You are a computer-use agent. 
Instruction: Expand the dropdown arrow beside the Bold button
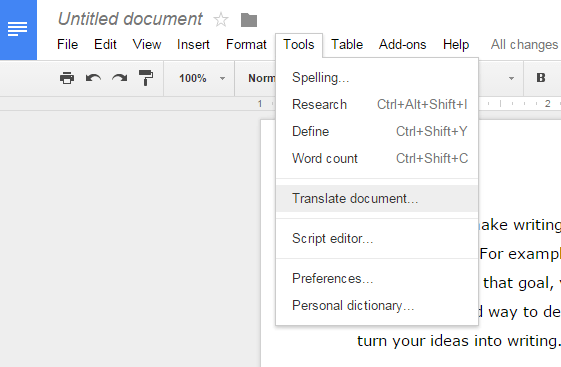[x=511, y=78]
